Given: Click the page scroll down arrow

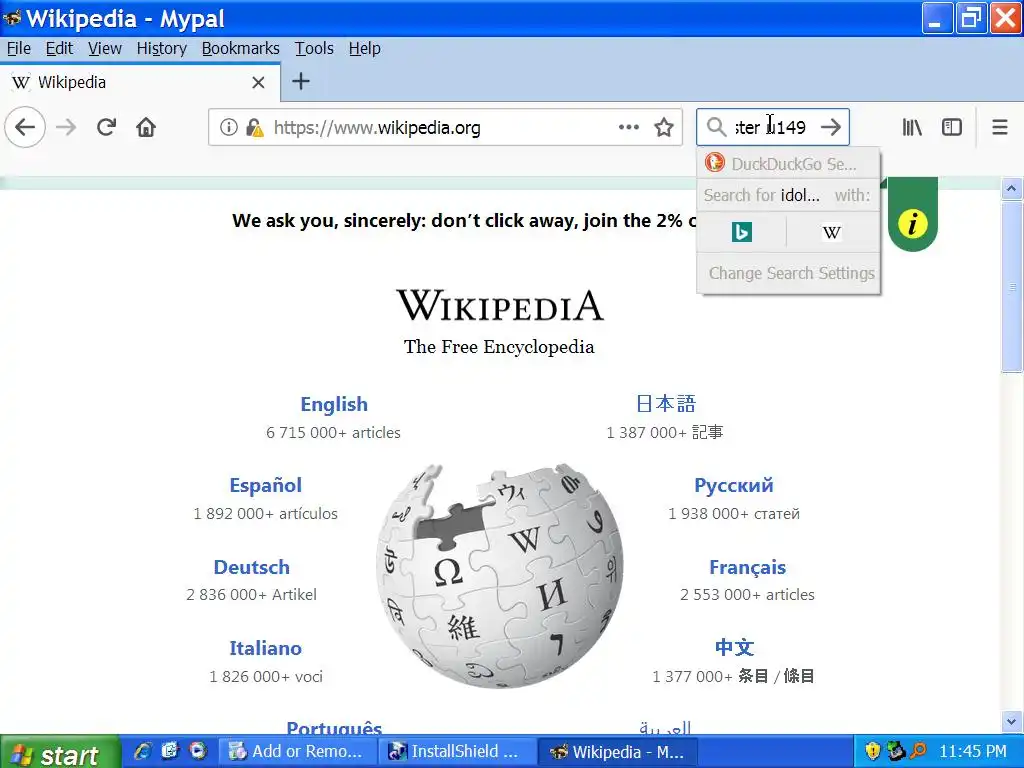Looking at the screenshot, I should click(x=1011, y=722).
